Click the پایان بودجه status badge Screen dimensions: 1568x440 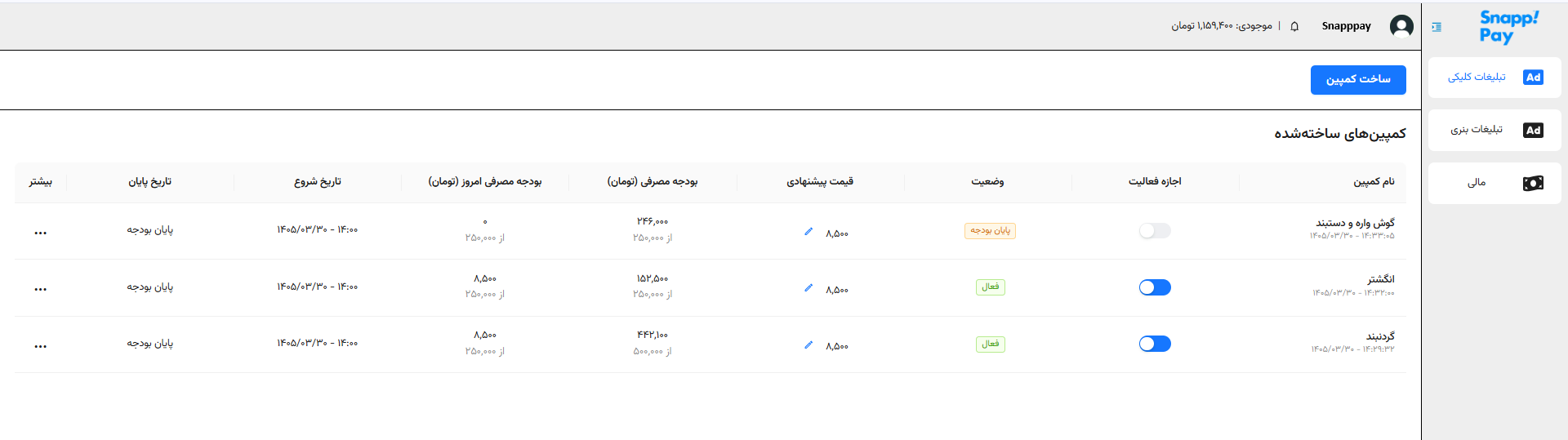990,231
